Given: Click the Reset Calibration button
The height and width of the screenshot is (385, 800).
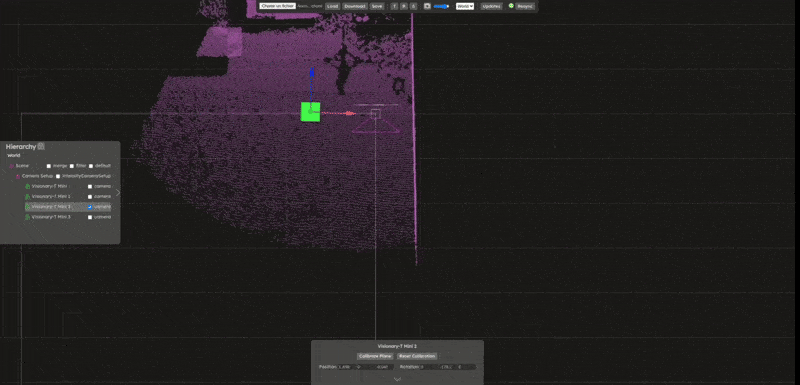Looking at the screenshot, I should 417,356.
